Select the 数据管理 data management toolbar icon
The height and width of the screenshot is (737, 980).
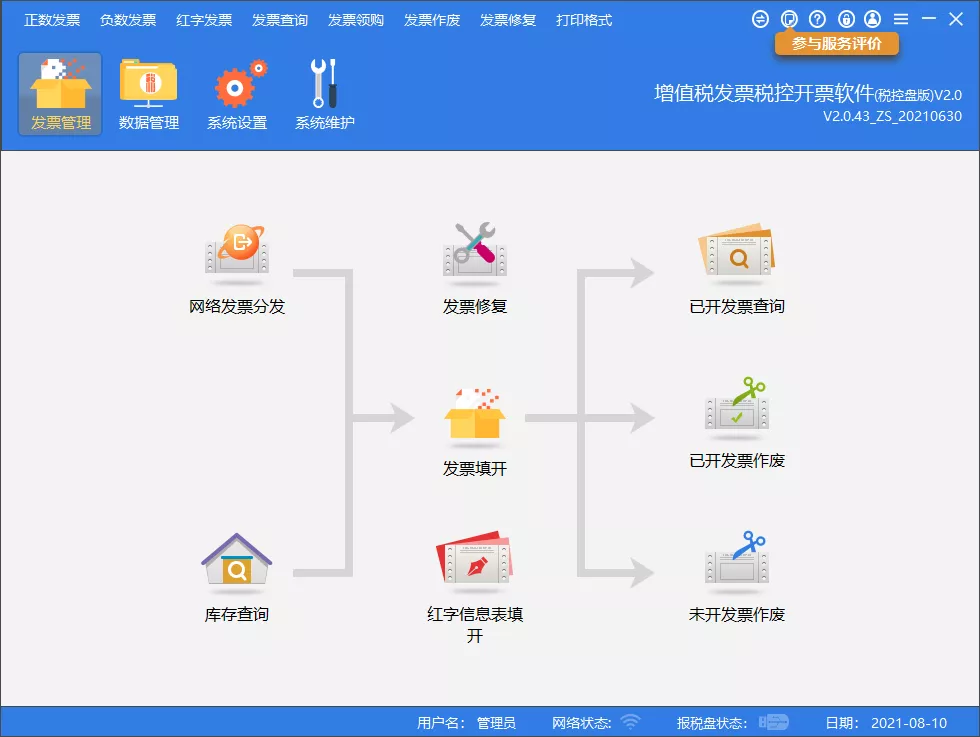[150, 92]
